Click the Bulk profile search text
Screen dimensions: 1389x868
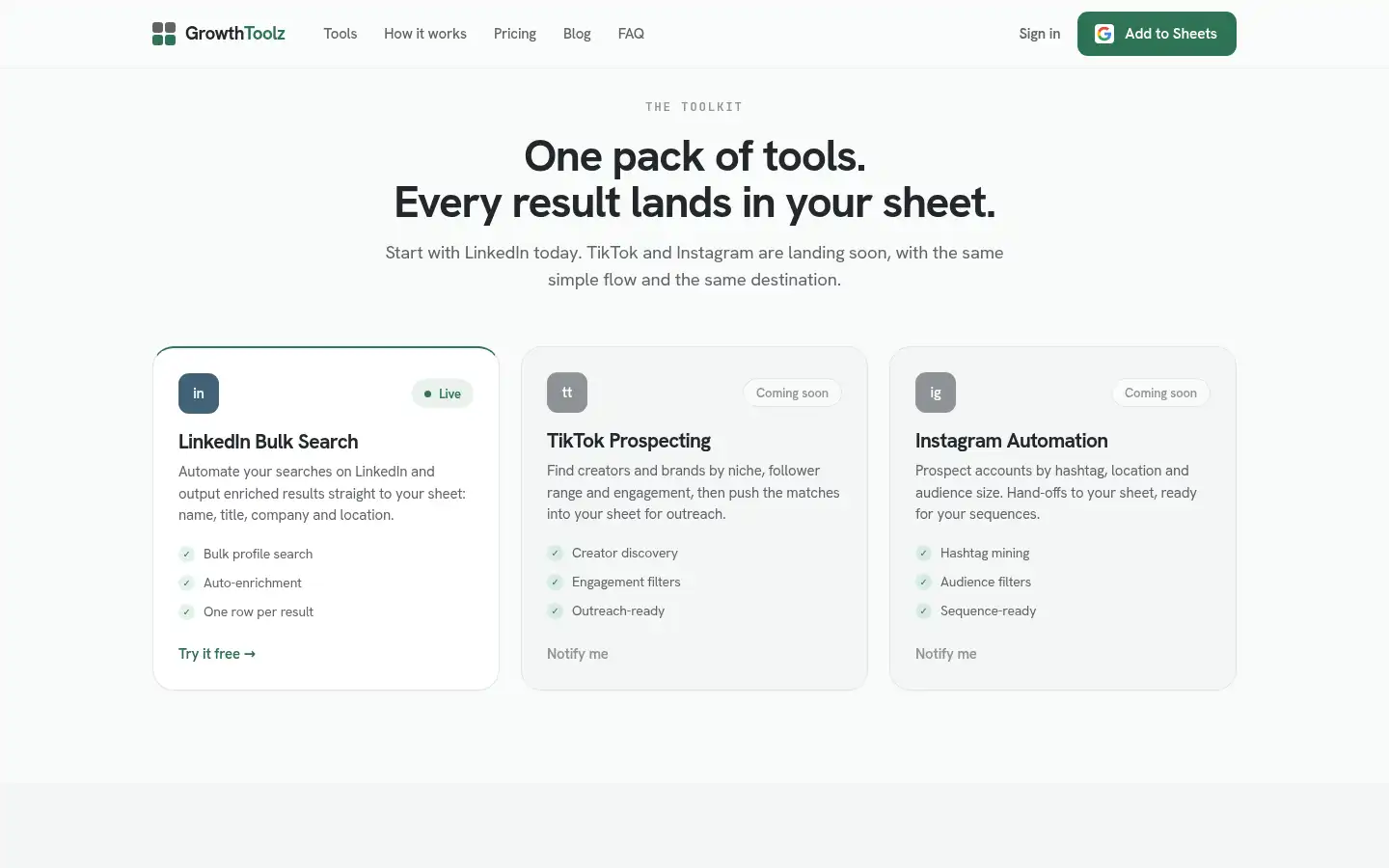[x=259, y=554]
